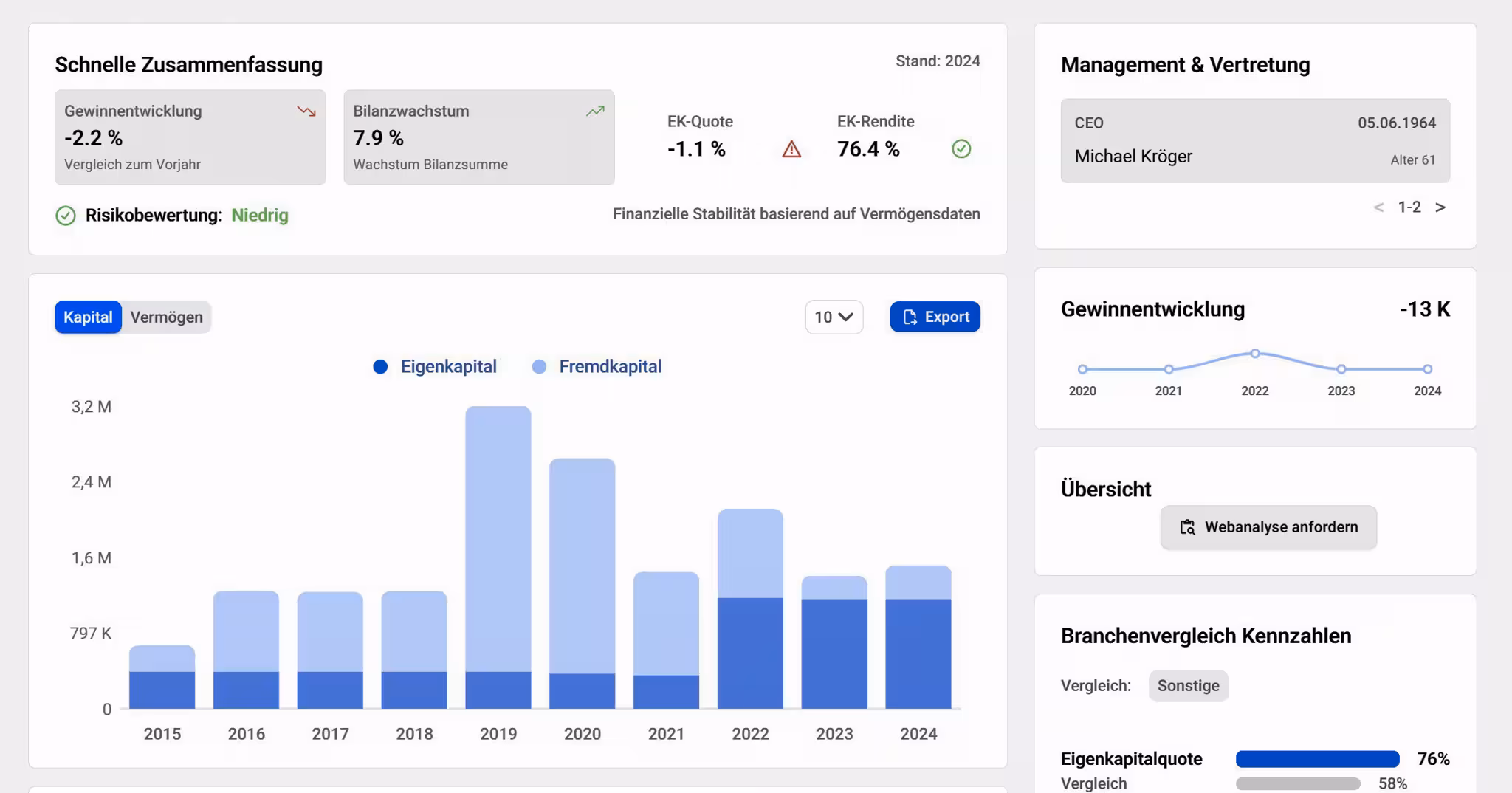Click the checkmark icon beside Risikobewertung
The width and height of the screenshot is (1512, 793).
click(66, 216)
